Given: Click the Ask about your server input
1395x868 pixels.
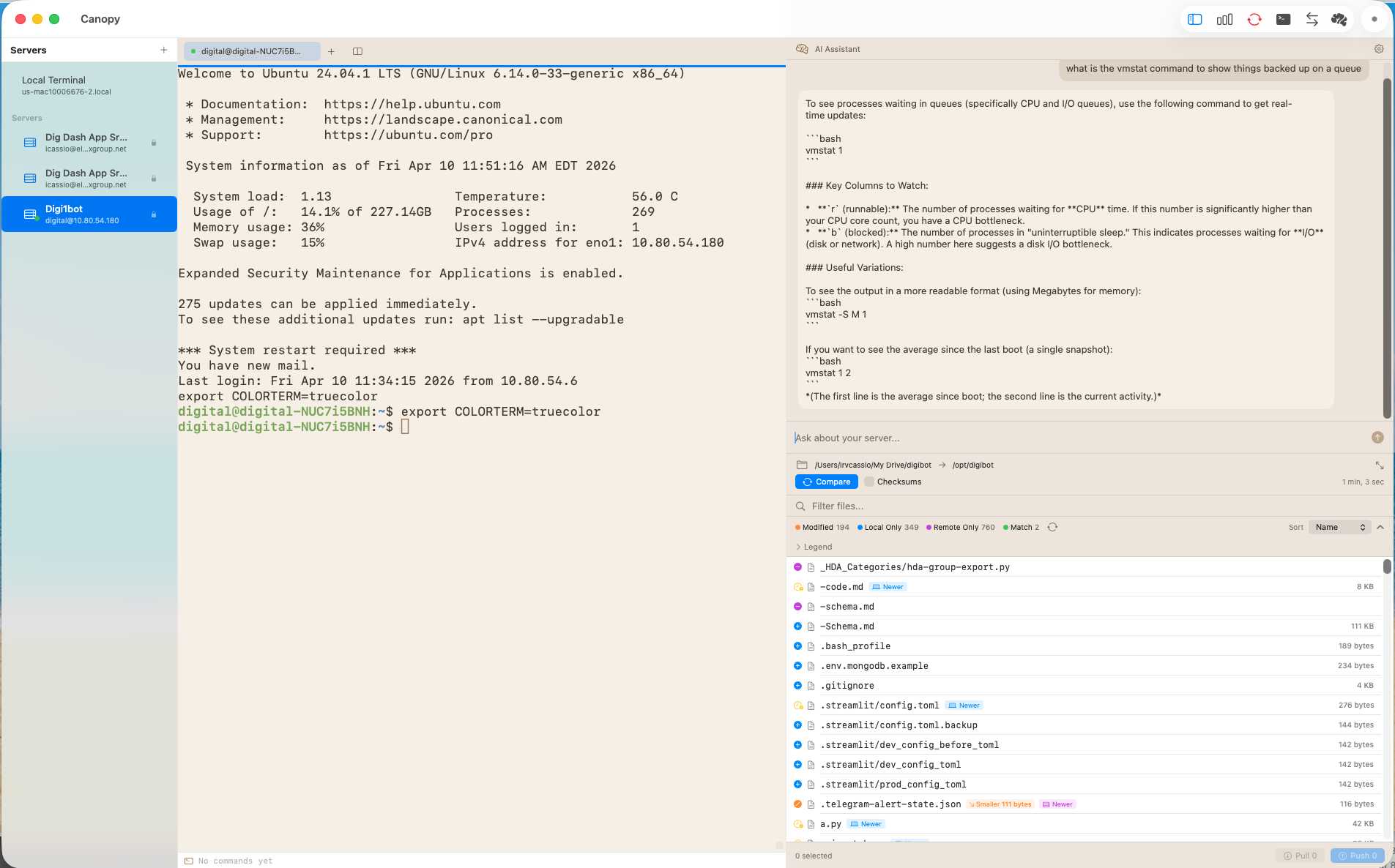Looking at the screenshot, I should [x=1079, y=438].
